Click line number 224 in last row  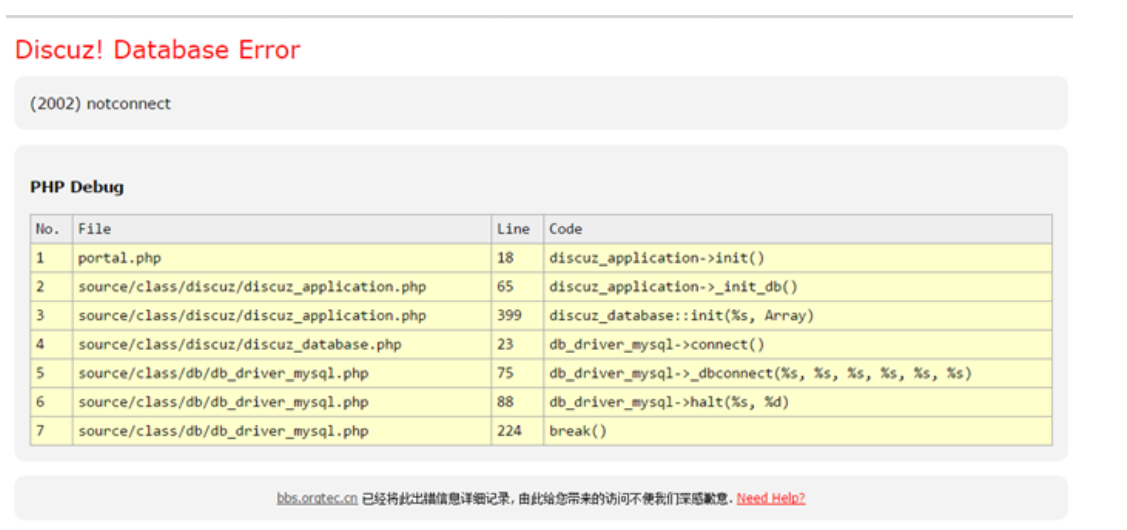click(509, 431)
